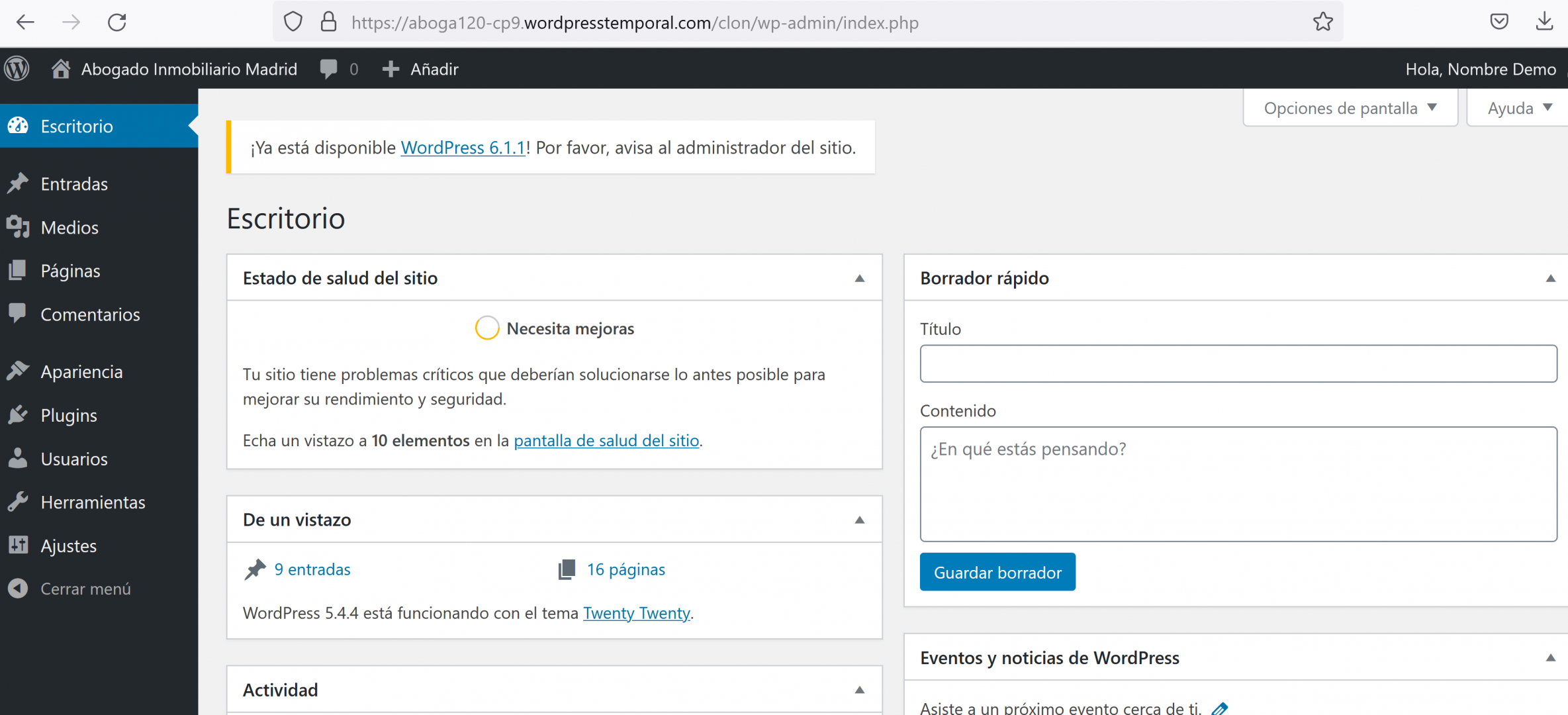Bookmark page with the star icon
The height and width of the screenshot is (715, 1568).
point(1323,22)
